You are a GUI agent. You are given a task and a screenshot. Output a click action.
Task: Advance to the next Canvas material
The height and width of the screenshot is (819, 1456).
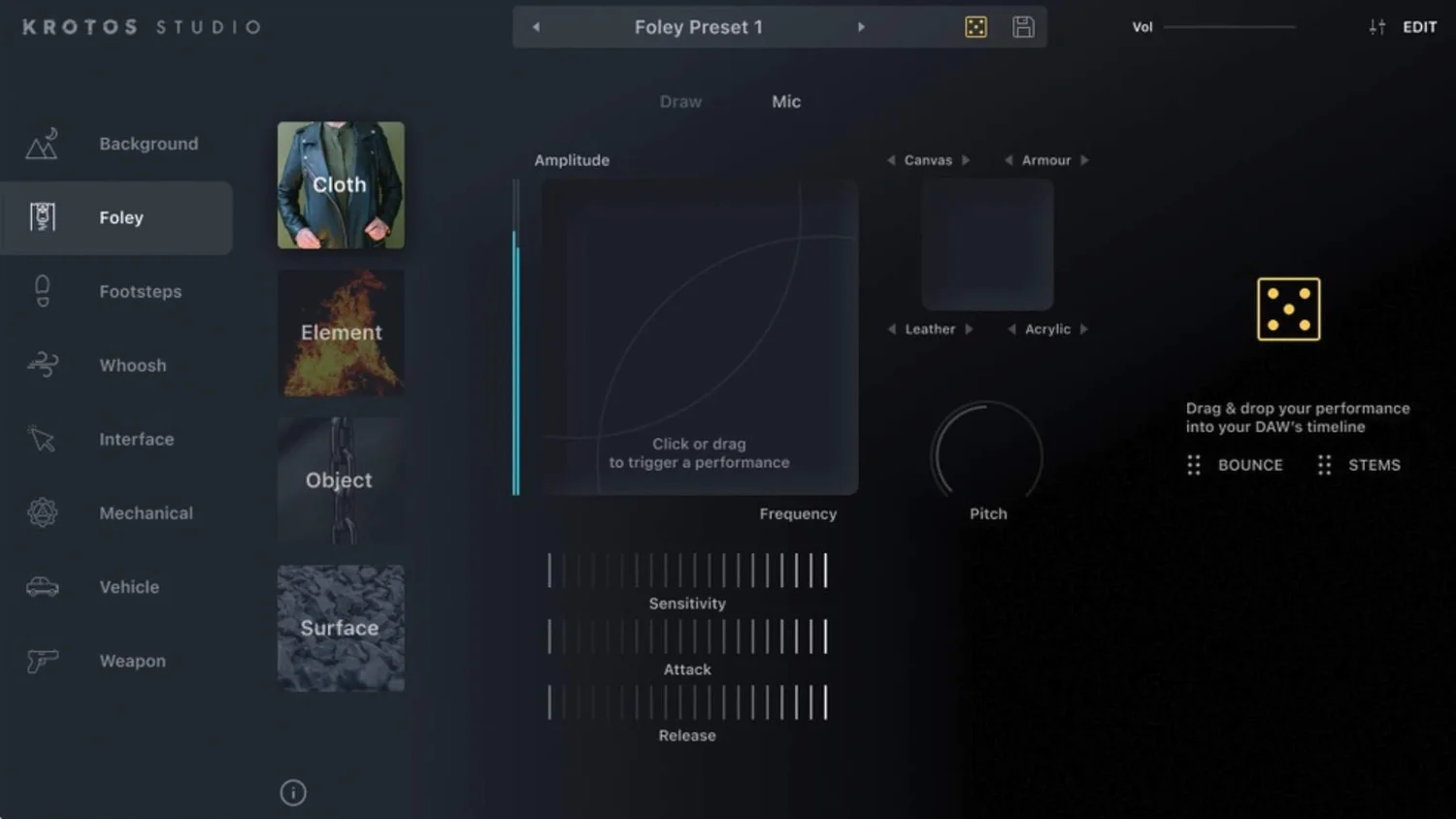pyautogui.click(x=967, y=159)
